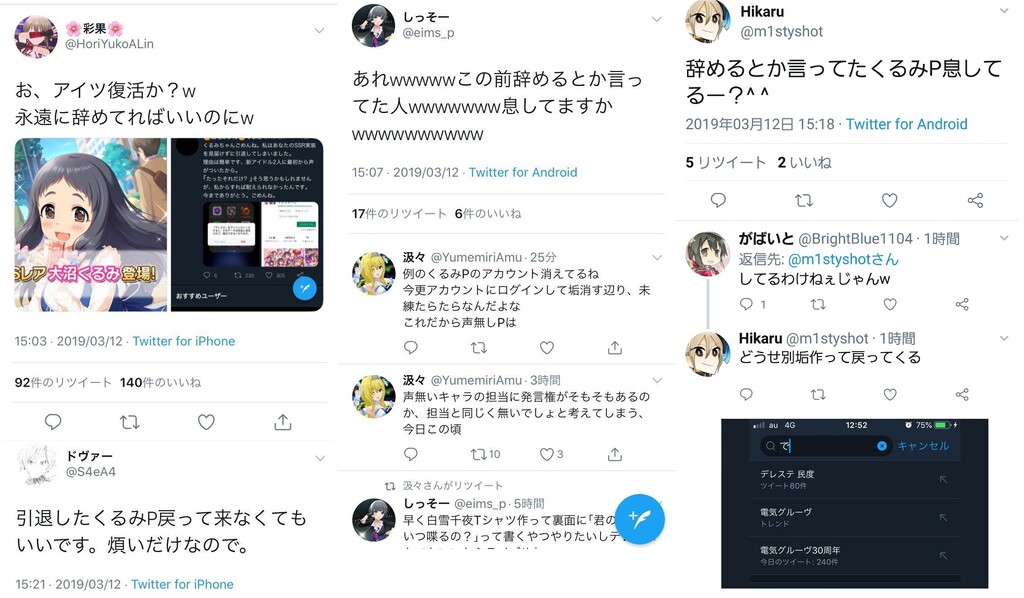This screenshot has width=1024, height=598.
Task: Like the tweet by @HoriYukoALin
Action: click(206, 422)
